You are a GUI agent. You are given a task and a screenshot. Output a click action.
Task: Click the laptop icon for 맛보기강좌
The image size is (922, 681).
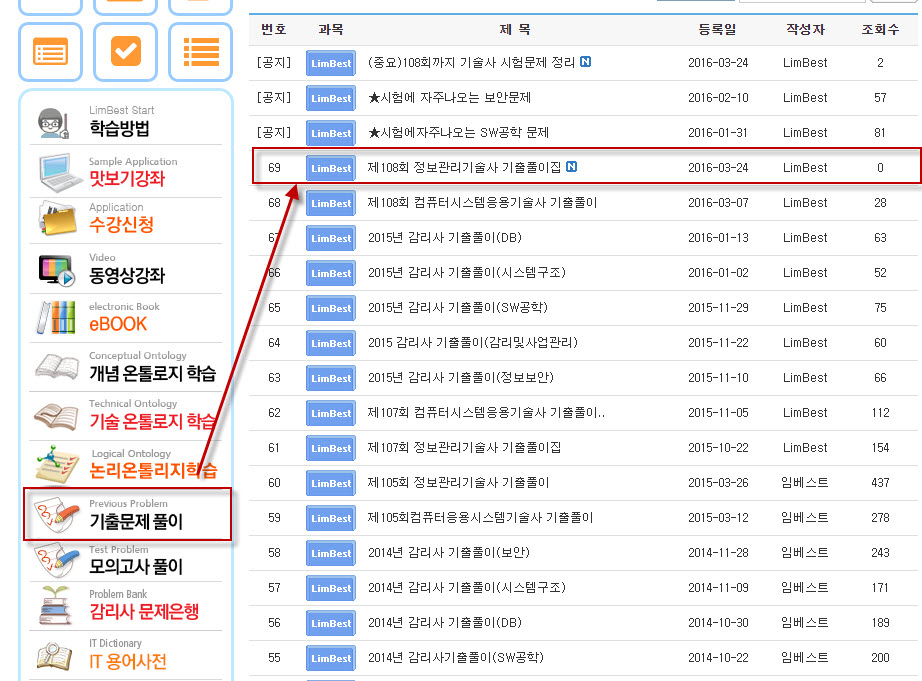[61, 173]
